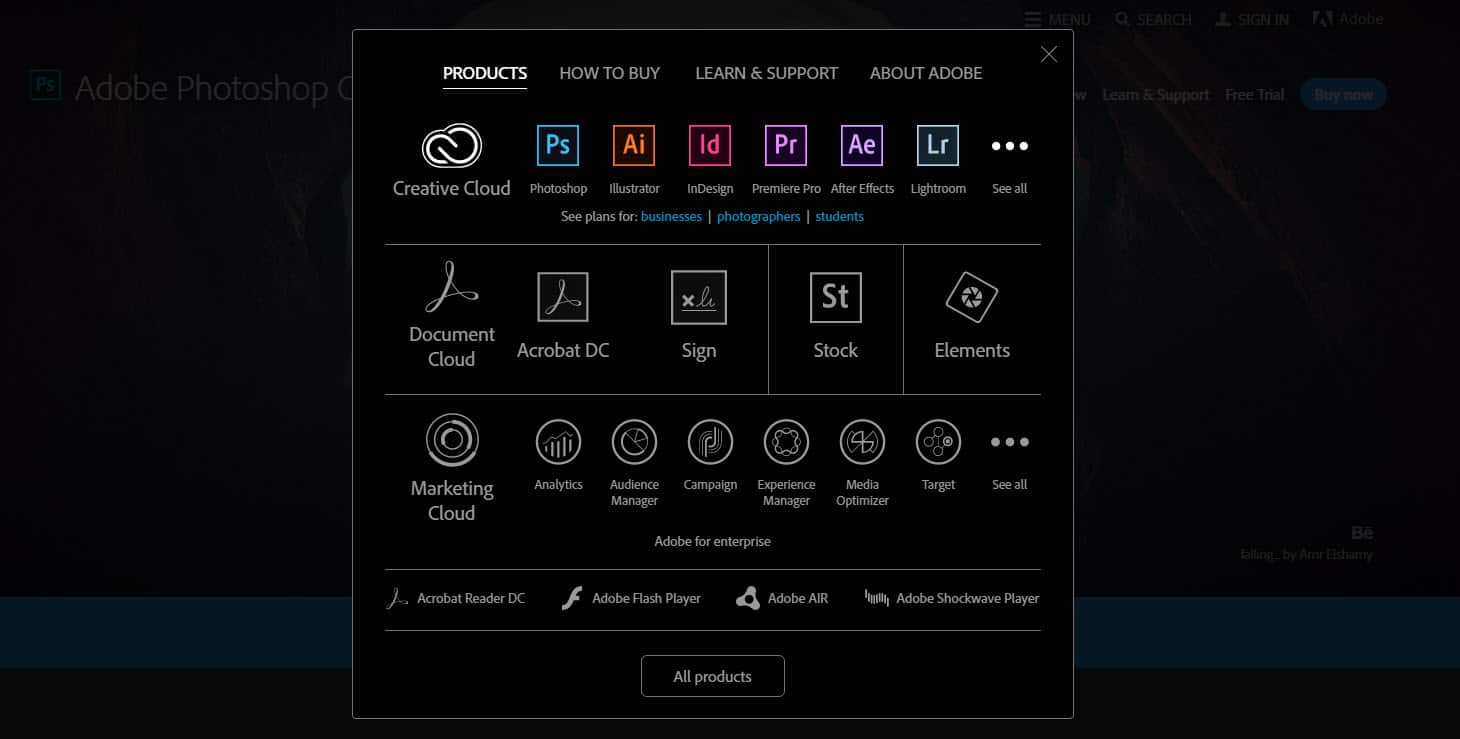Select the After Effects Ae icon
Image resolution: width=1460 pixels, height=739 pixels.
pos(862,146)
